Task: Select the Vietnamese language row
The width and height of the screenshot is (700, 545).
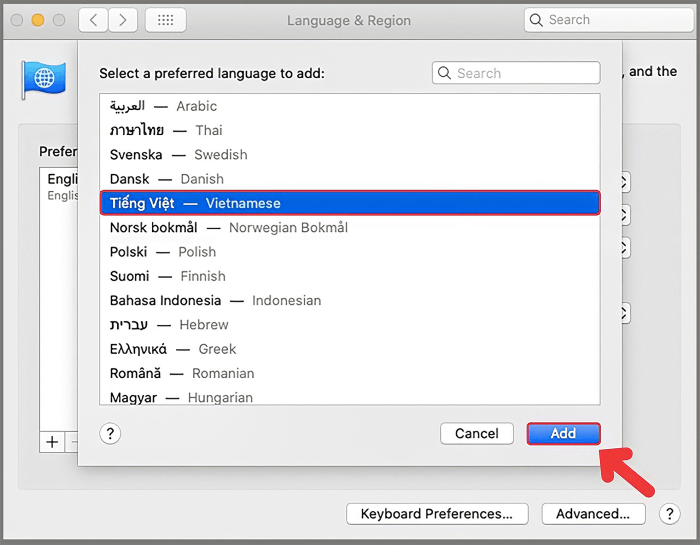Action: coord(350,203)
